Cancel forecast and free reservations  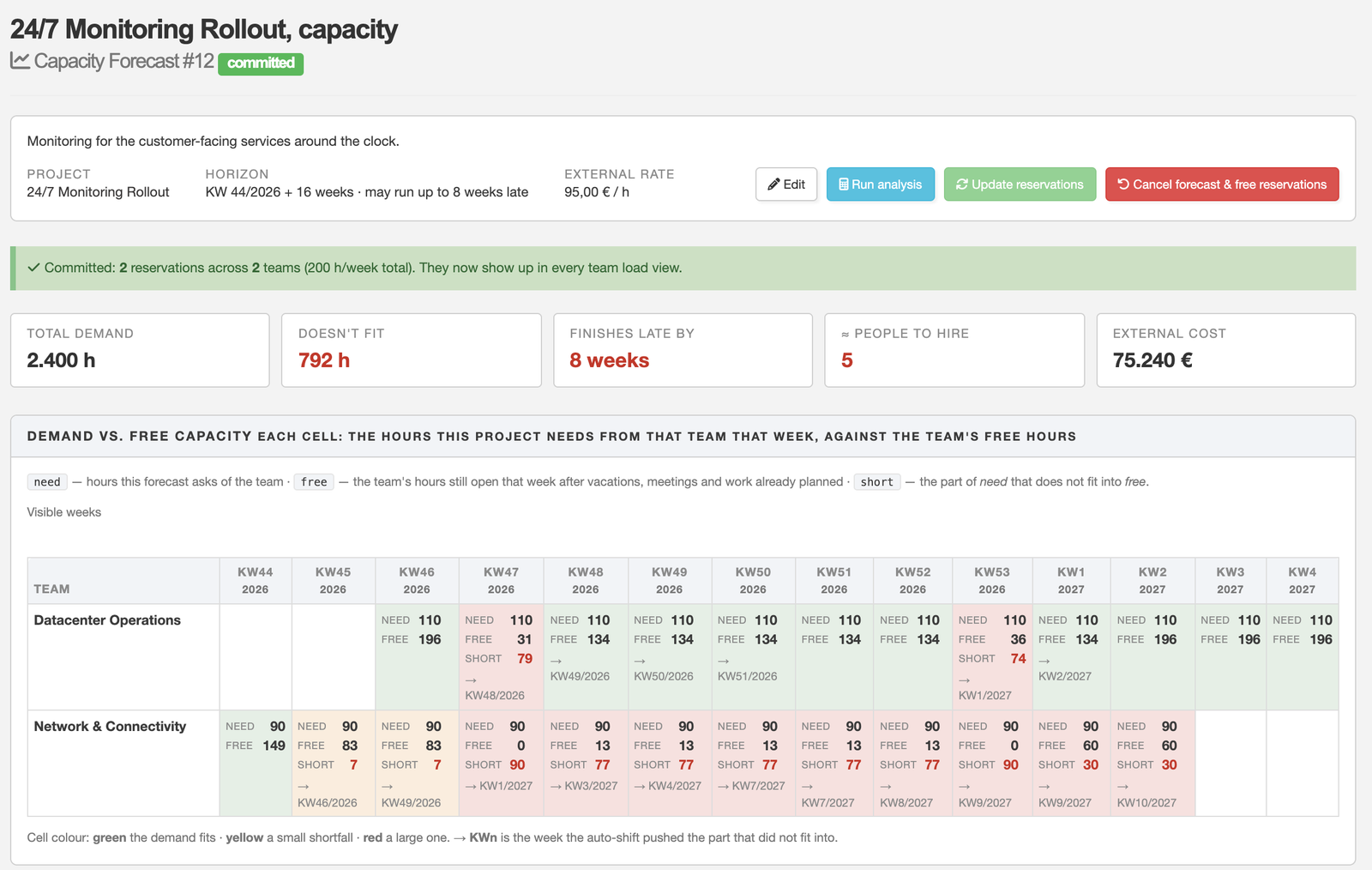(1222, 184)
